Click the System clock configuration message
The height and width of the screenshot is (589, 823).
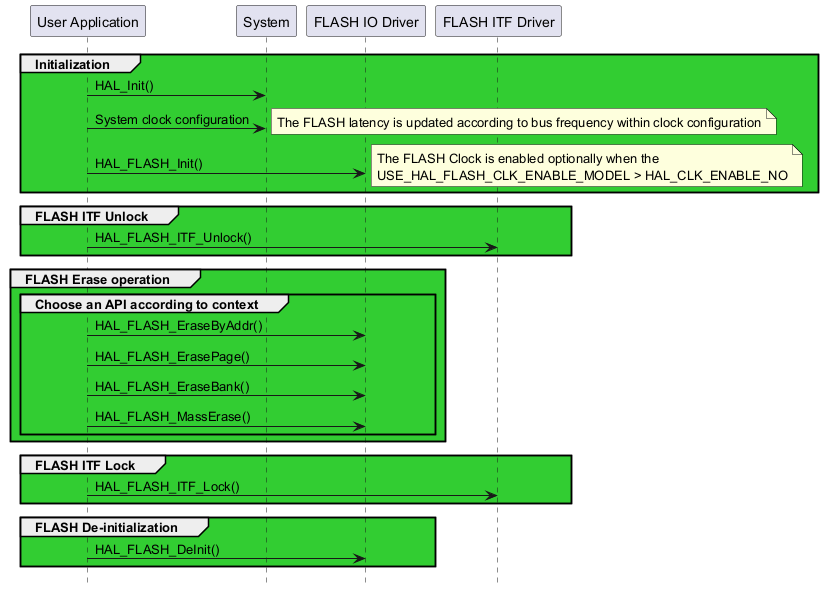(x=172, y=120)
